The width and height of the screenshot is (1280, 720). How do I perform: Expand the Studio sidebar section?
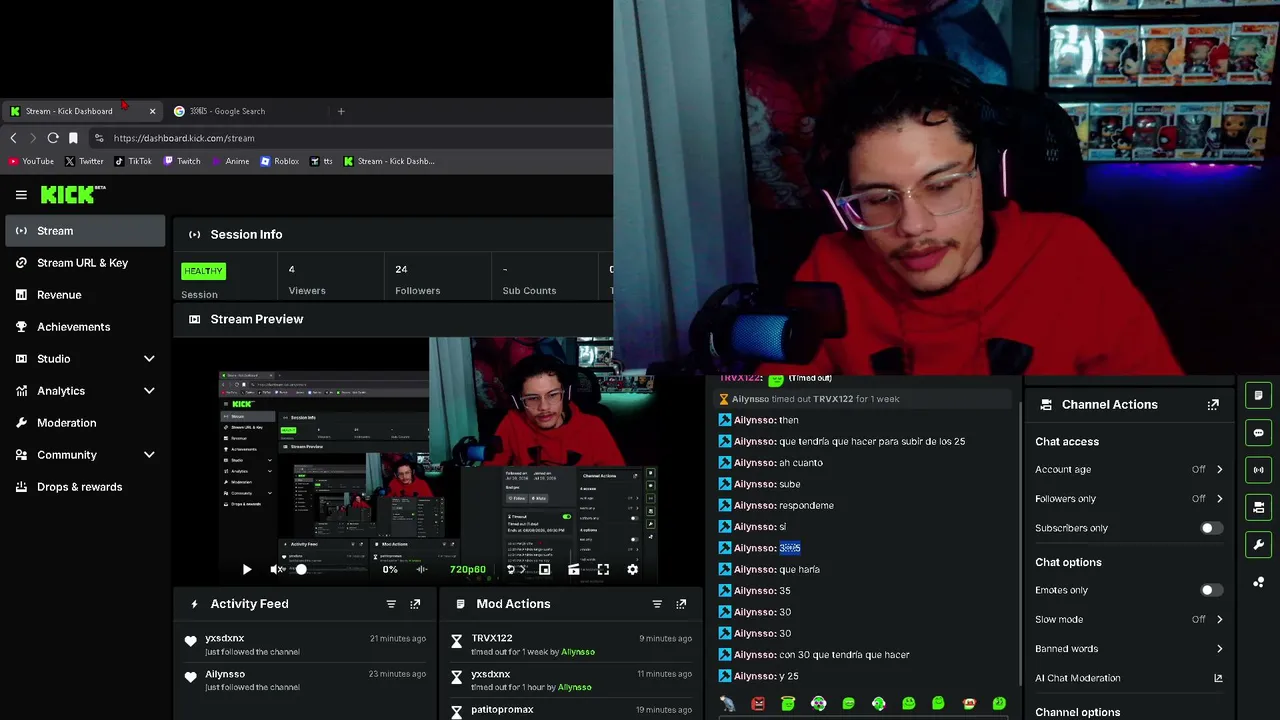(x=149, y=359)
